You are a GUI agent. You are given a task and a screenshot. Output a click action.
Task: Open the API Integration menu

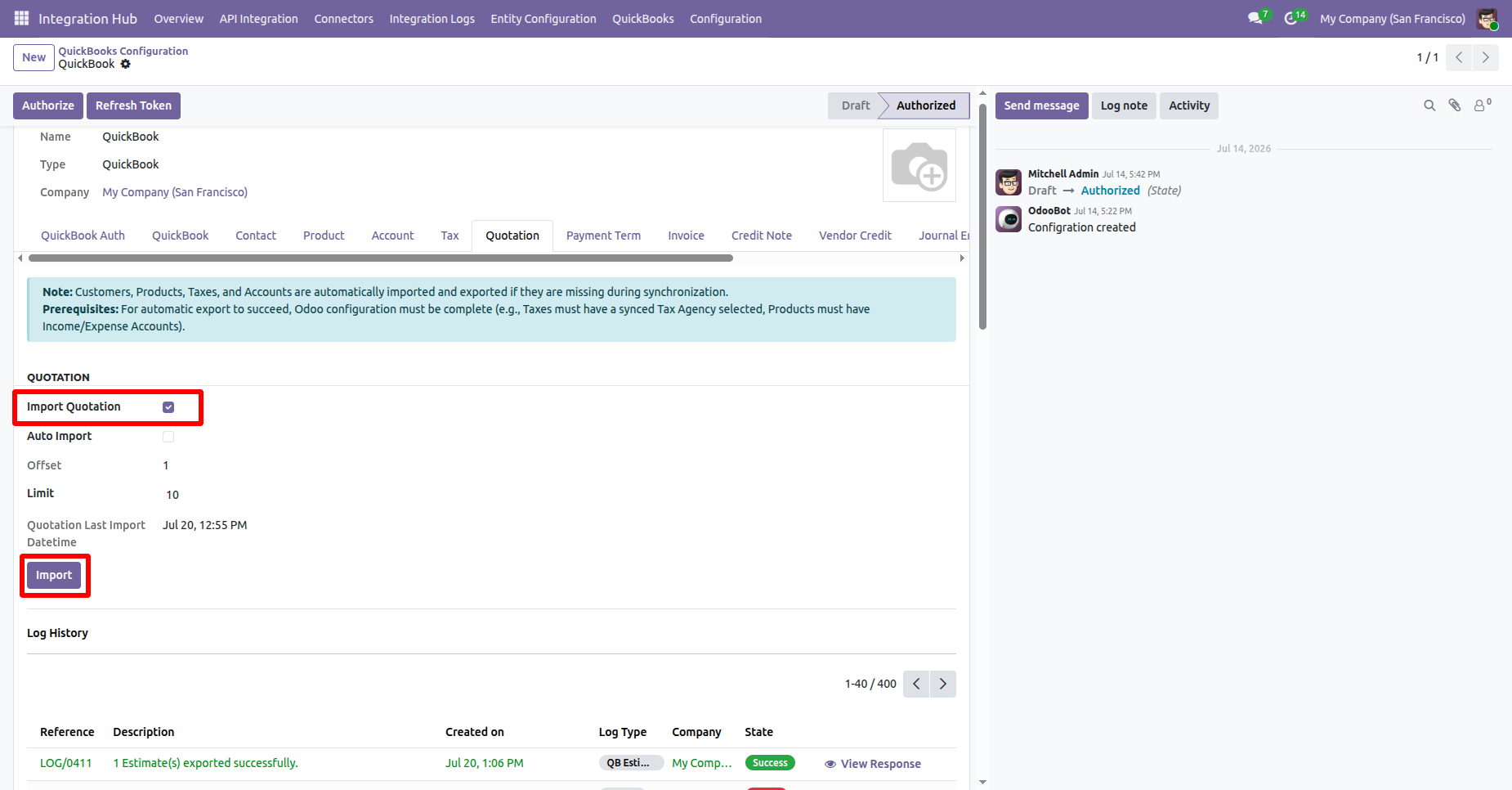point(258,19)
